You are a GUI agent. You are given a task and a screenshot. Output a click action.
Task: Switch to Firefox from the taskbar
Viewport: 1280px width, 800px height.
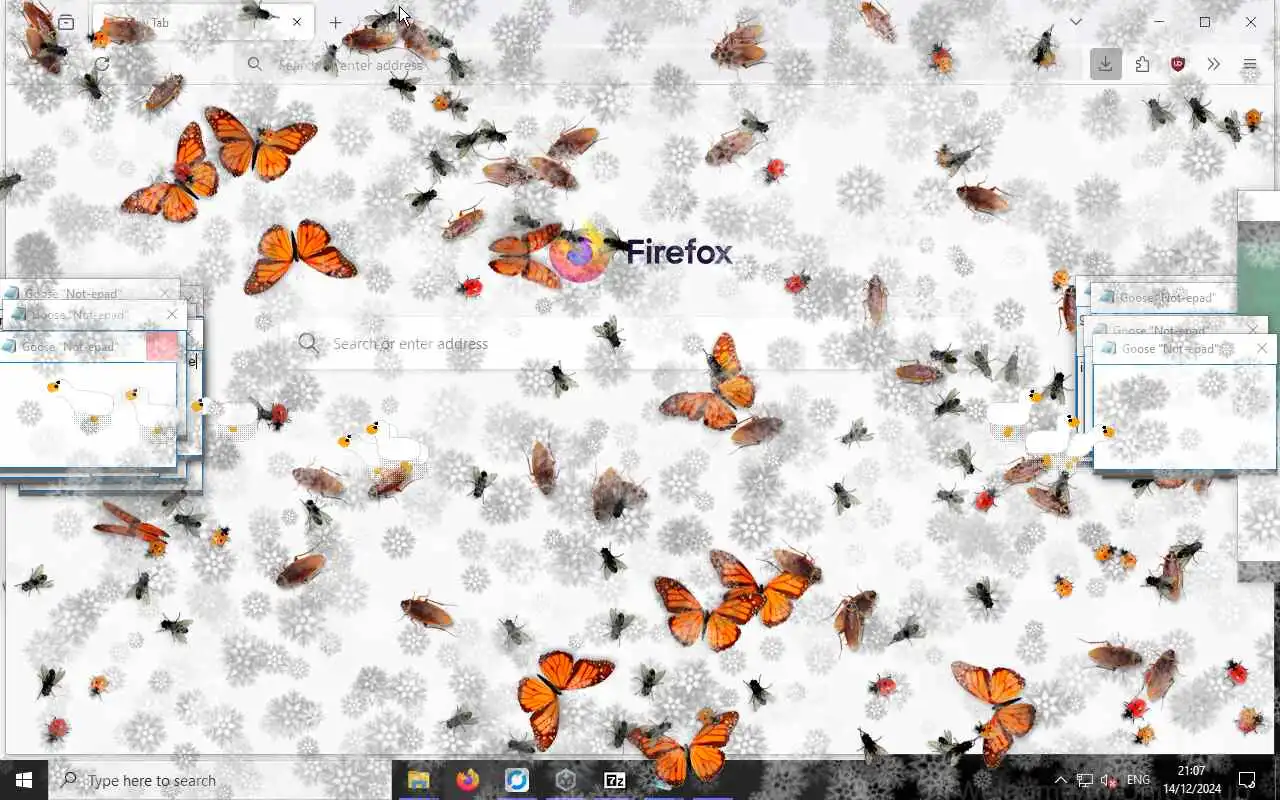pos(468,780)
